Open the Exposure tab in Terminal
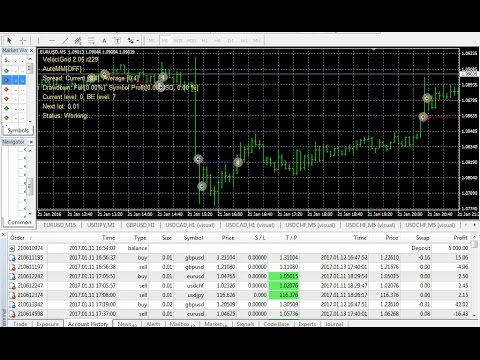 pos(48,324)
